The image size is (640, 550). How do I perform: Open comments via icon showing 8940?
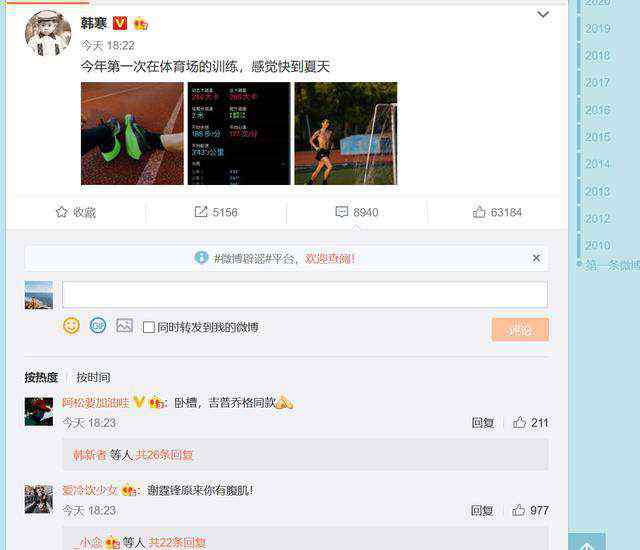click(x=342, y=212)
